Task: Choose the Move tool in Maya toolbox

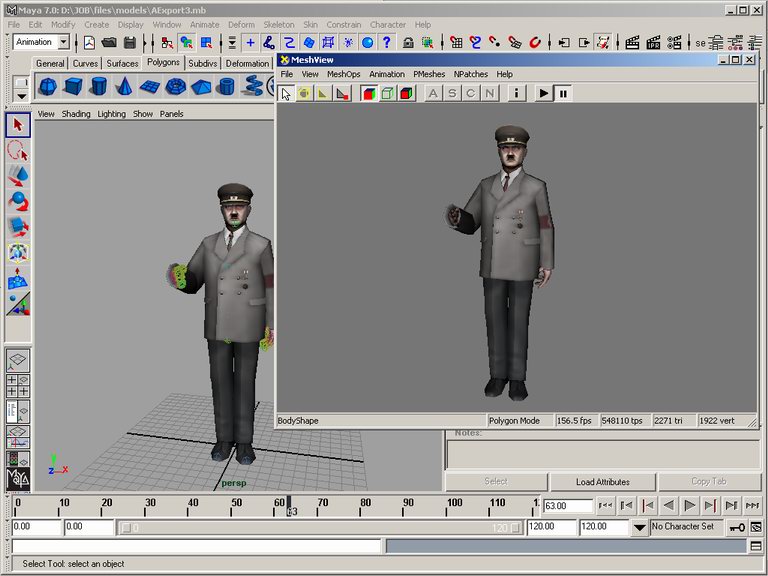Action: pos(18,176)
